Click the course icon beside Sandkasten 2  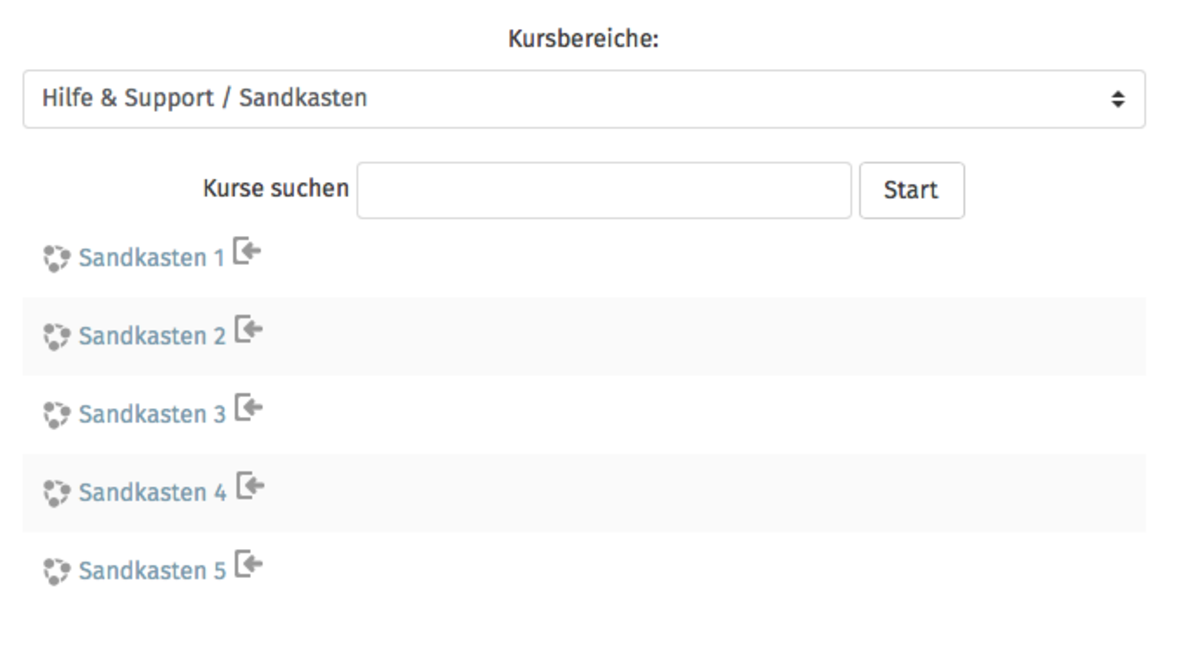point(56,337)
